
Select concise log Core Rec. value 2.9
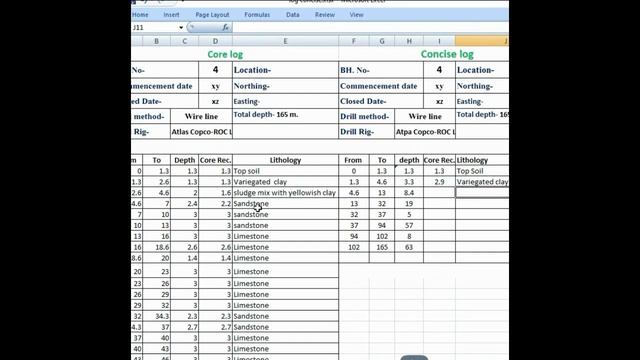(x=439, y=182)
